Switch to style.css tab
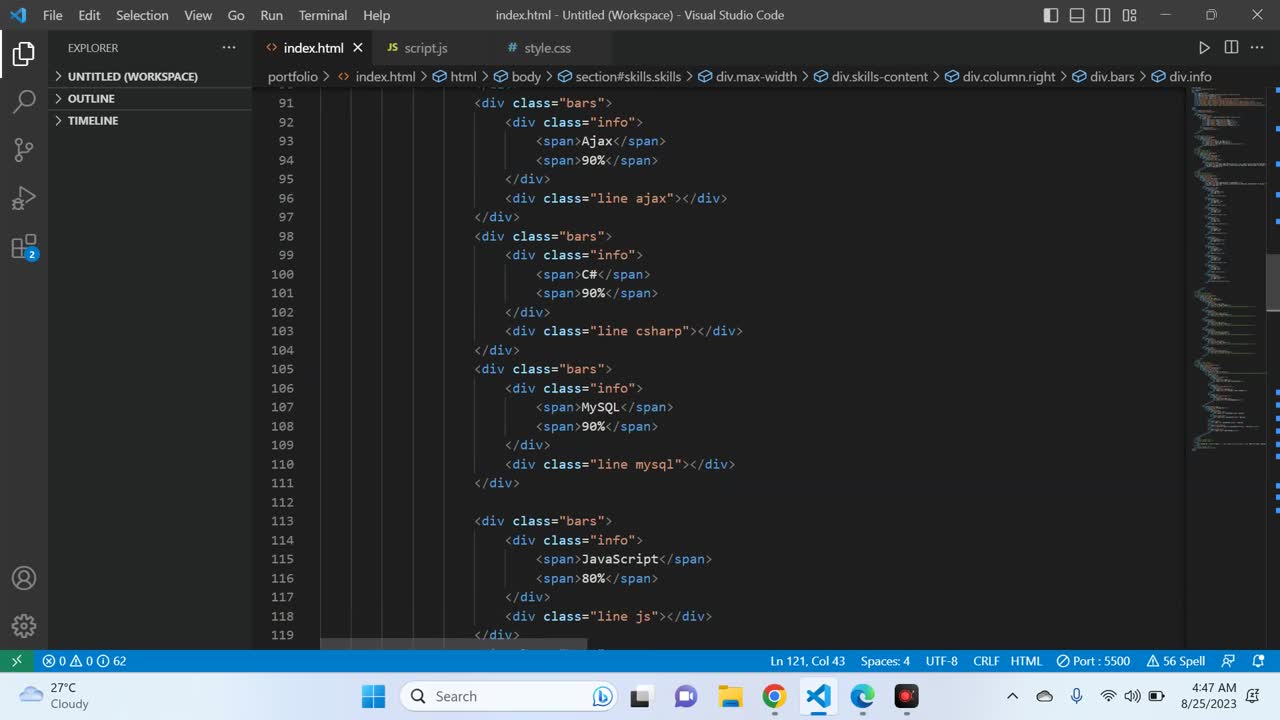 [547, 48]
